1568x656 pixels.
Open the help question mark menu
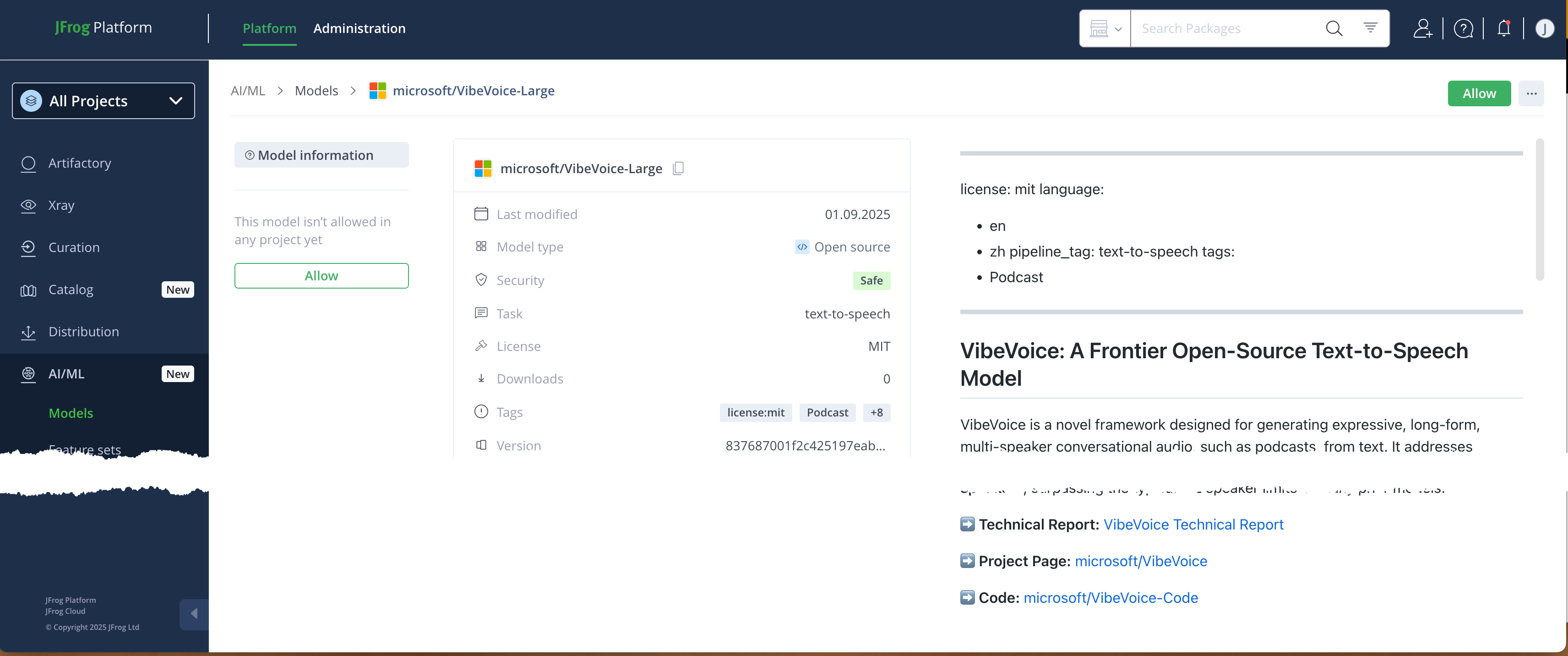(x=1463, y=28)
